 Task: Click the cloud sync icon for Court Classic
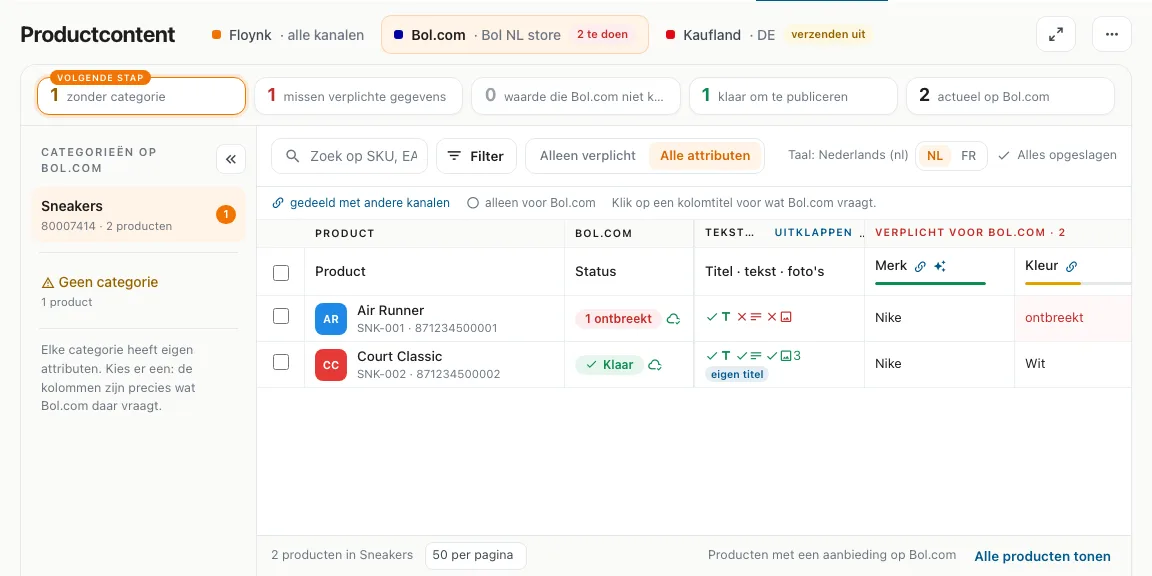pos(655,364)
